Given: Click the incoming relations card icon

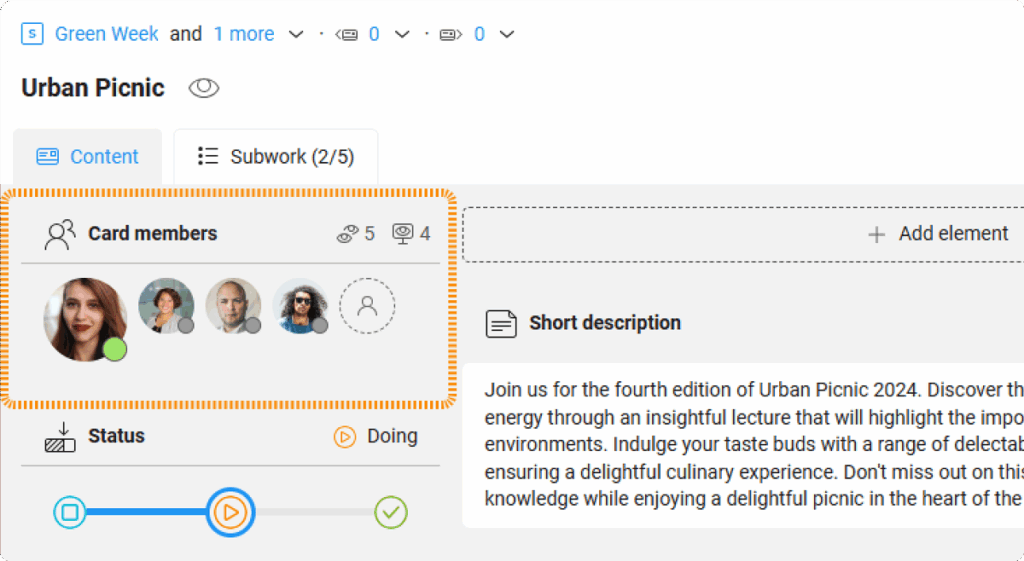Looking at the screenshot, I should (347, 35).
